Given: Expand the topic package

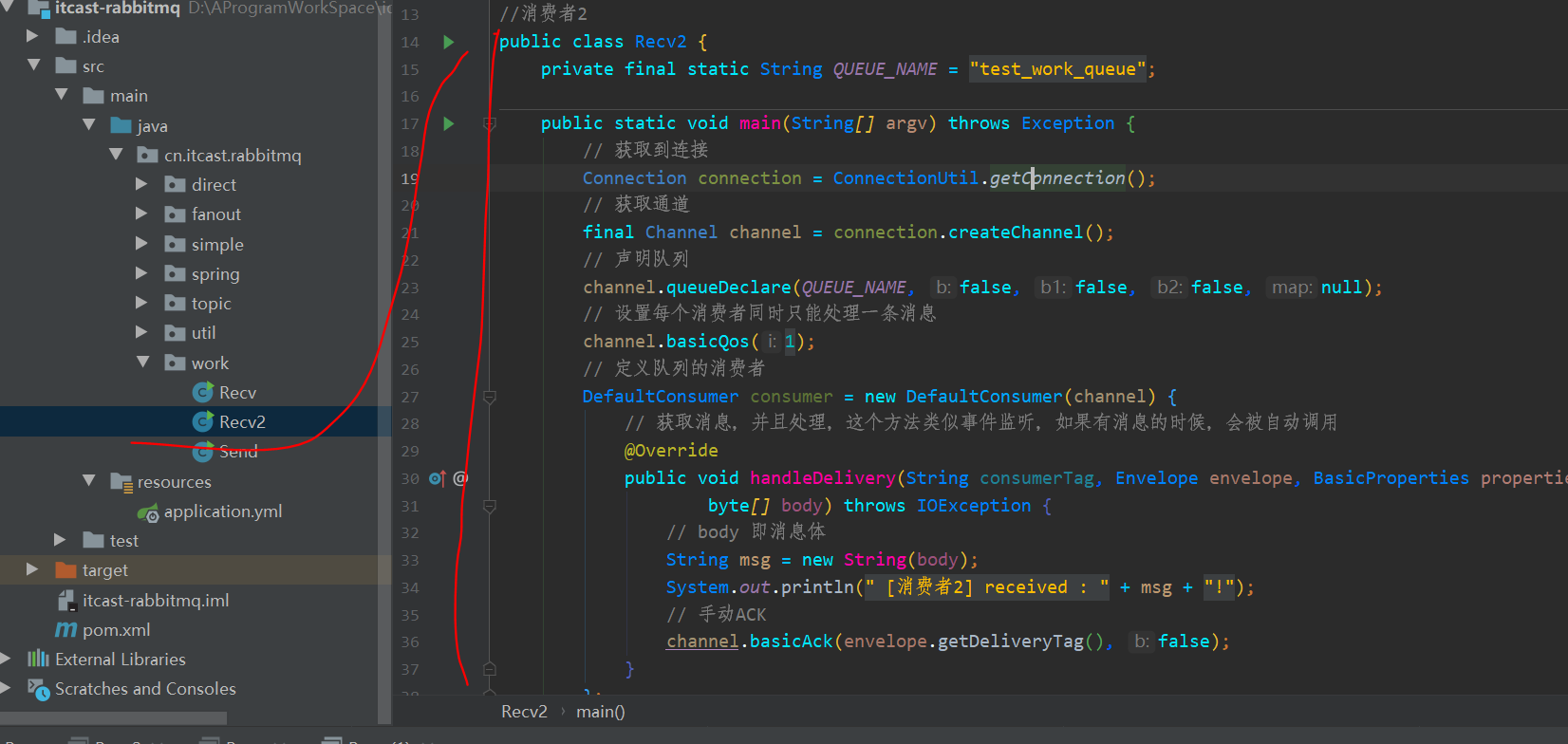Looking at the screenshot, I should (142, 303).
